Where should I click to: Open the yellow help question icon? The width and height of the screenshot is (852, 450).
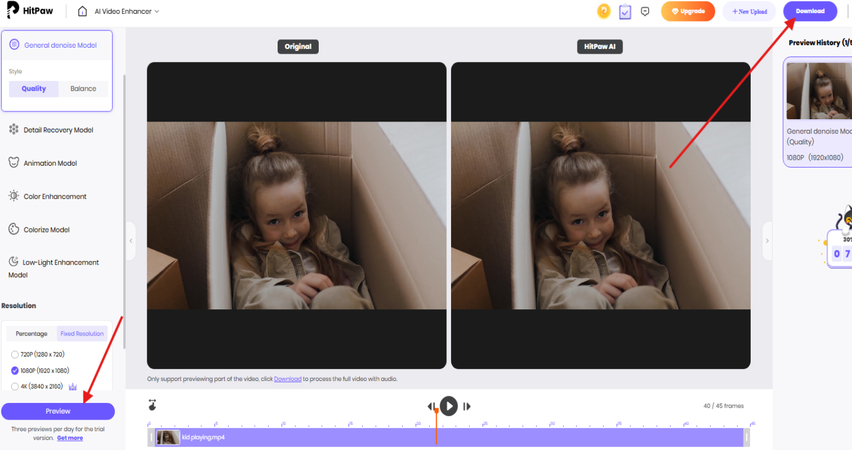(604, 11)
